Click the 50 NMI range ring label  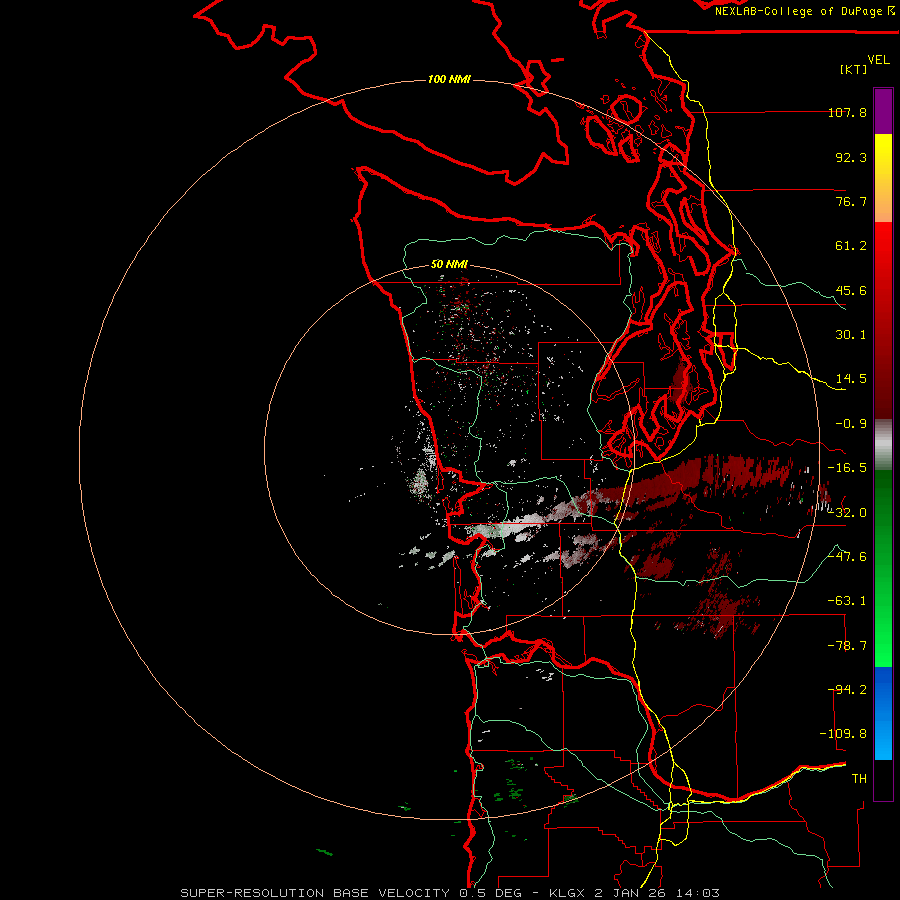(x=449, y=265)
